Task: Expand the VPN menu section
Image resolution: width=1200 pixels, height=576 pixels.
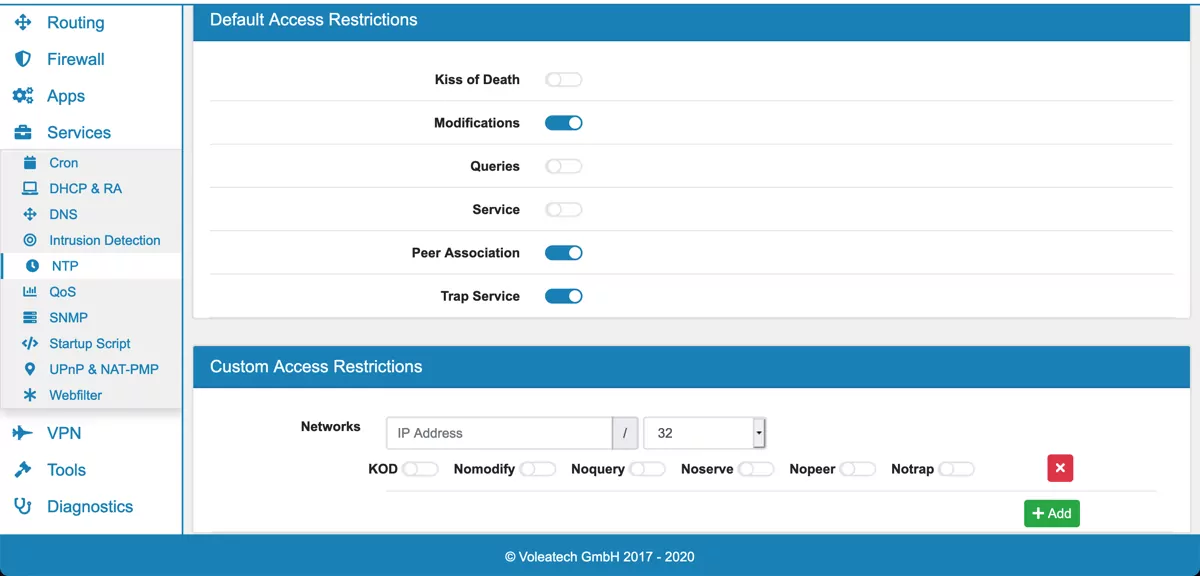Action: (63, 433)
